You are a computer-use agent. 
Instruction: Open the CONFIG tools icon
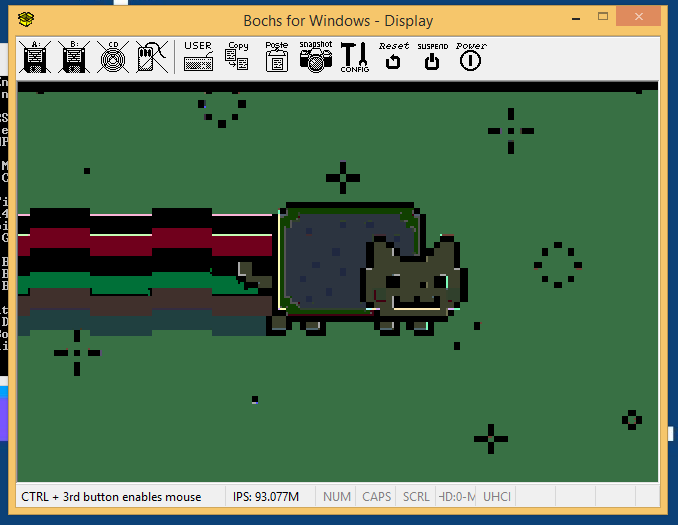point(355,57)
